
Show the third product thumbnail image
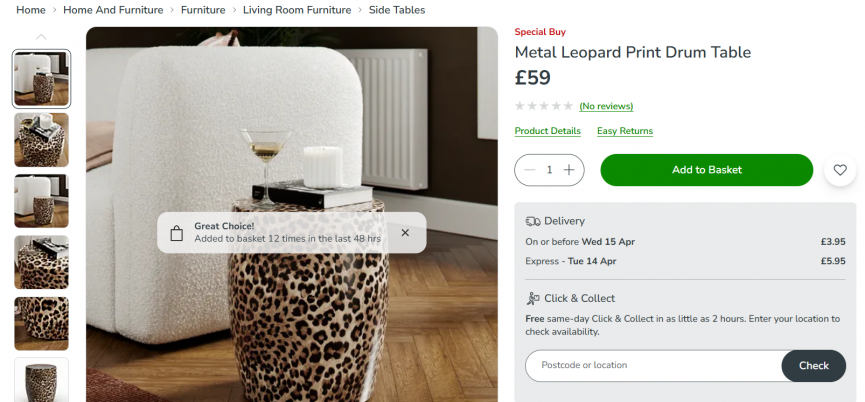[41, 201]
